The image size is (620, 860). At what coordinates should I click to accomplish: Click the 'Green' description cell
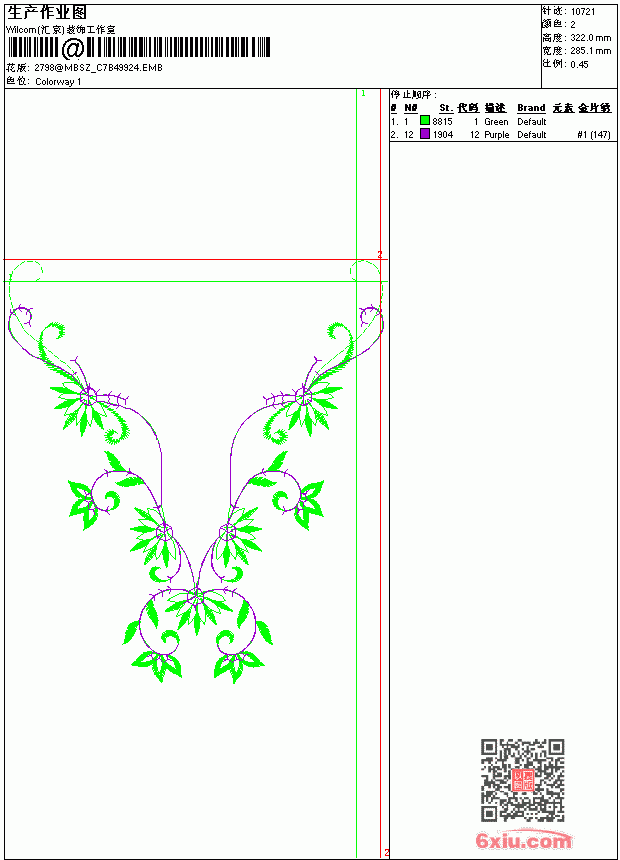[x=496, y=122]
